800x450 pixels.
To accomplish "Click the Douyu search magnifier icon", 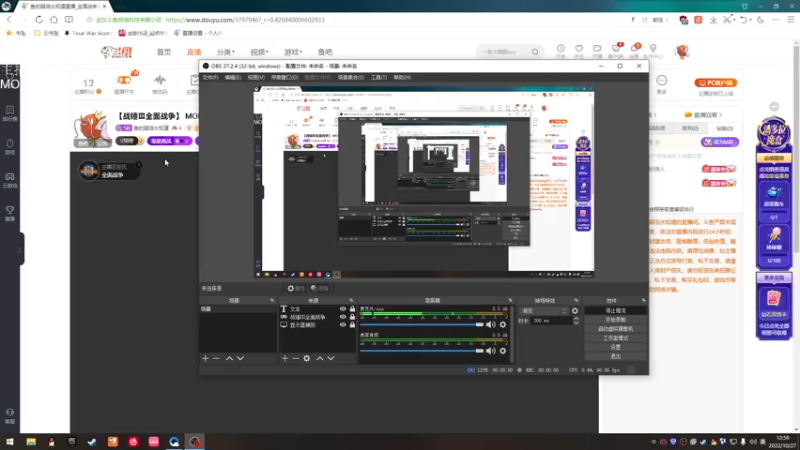I will (535, 52).
